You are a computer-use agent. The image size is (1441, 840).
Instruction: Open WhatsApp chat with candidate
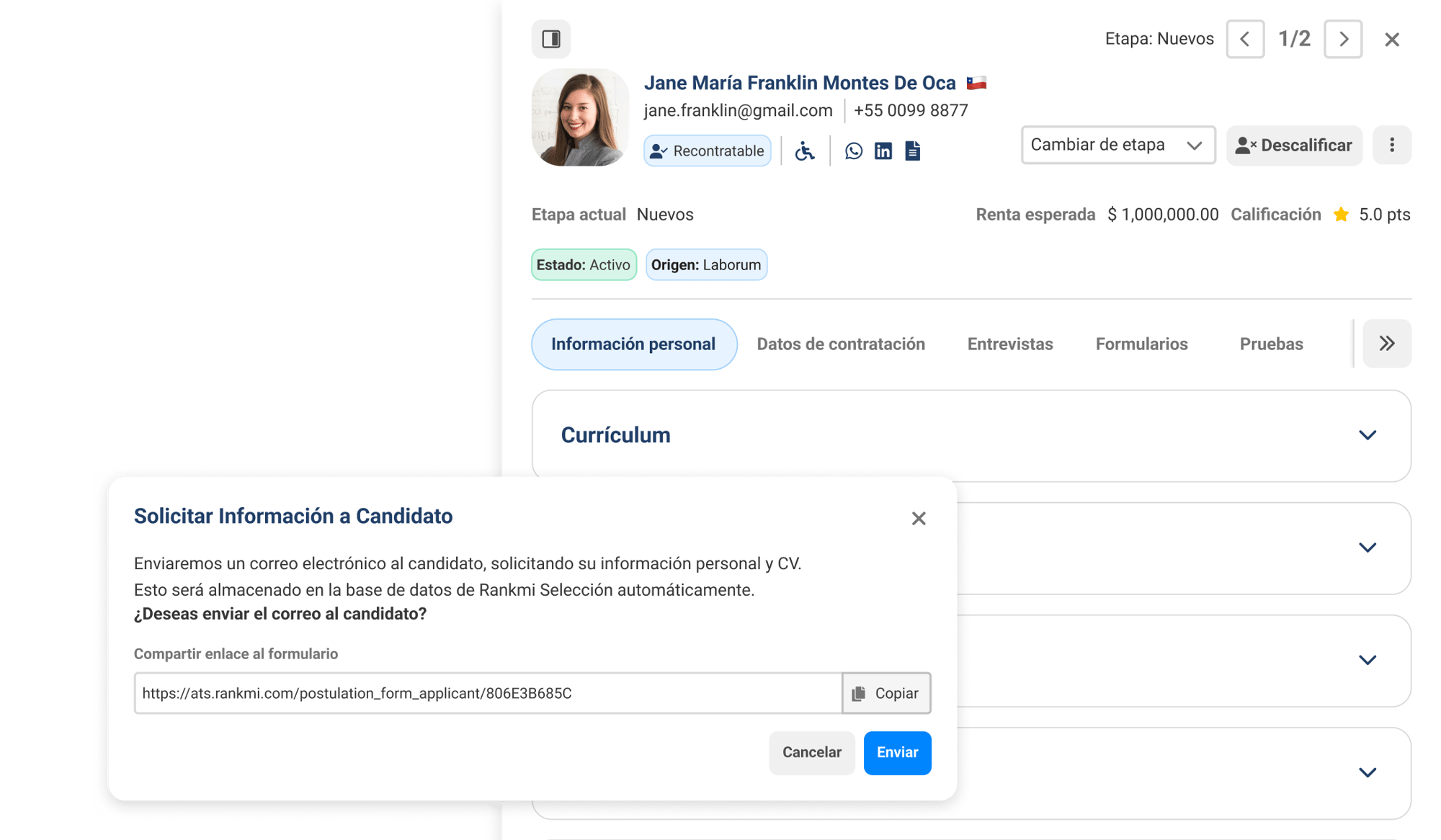tap(853, 151)
